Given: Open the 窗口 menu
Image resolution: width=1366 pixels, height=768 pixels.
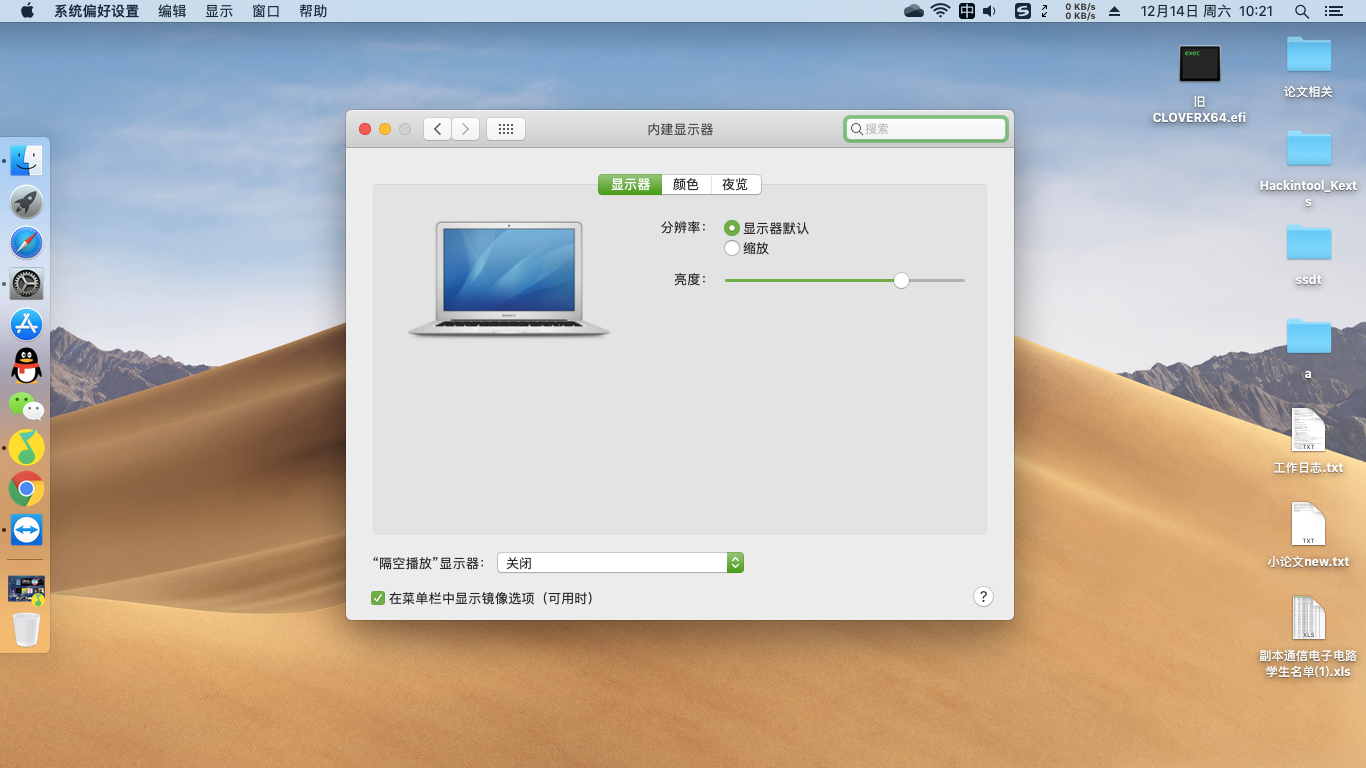Looking at the screenshot, I should (x=266, y=11).
